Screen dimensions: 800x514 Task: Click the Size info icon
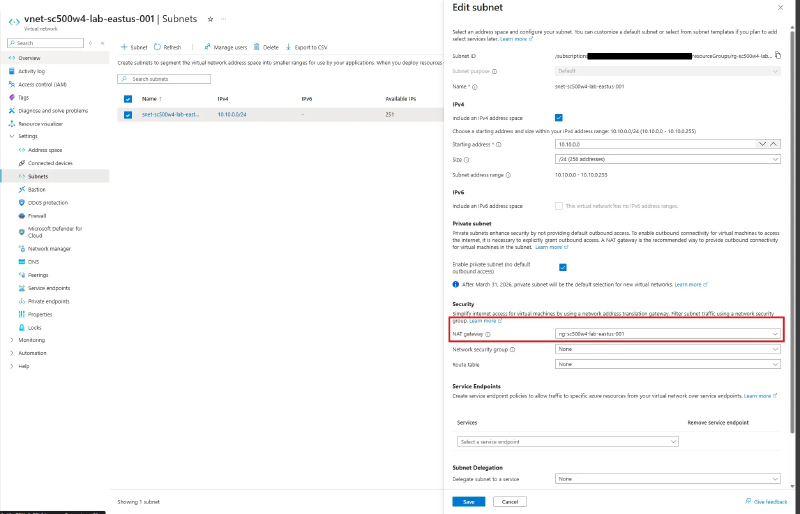[x=466, y=160]
